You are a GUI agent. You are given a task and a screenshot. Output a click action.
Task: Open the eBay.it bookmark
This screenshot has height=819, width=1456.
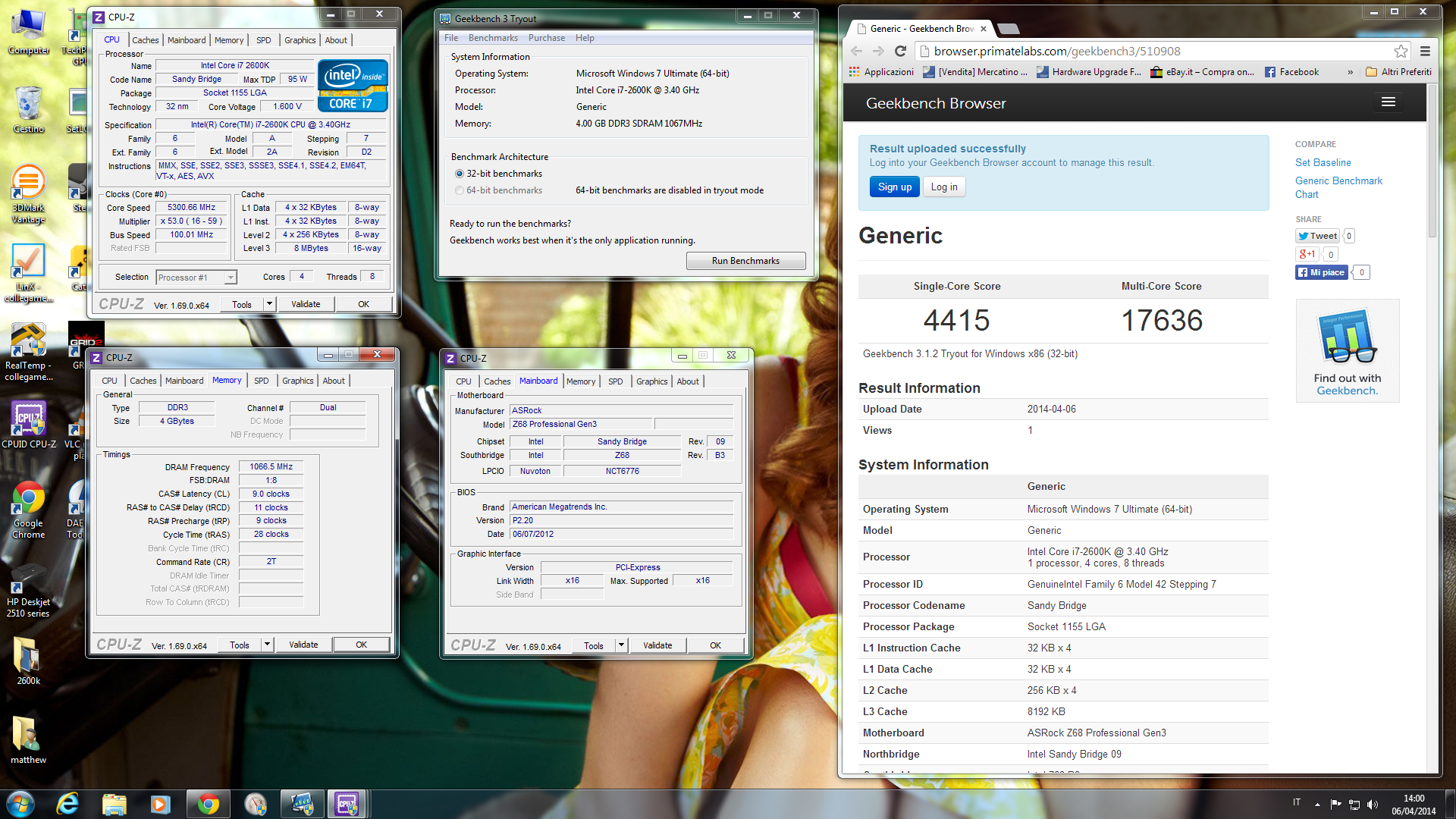pos(1202,72)
